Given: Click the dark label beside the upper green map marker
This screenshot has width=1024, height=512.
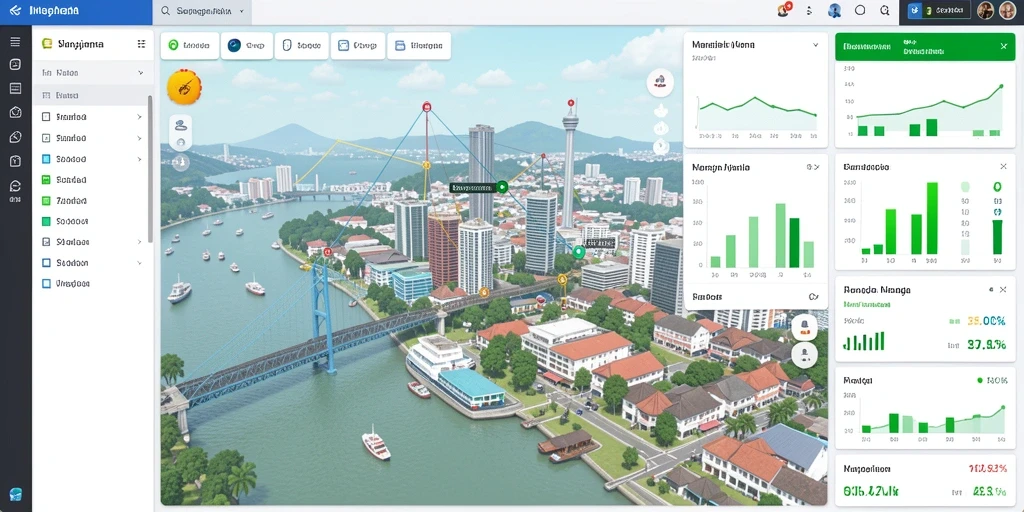Looking at the screenshot, I should 472,187.
